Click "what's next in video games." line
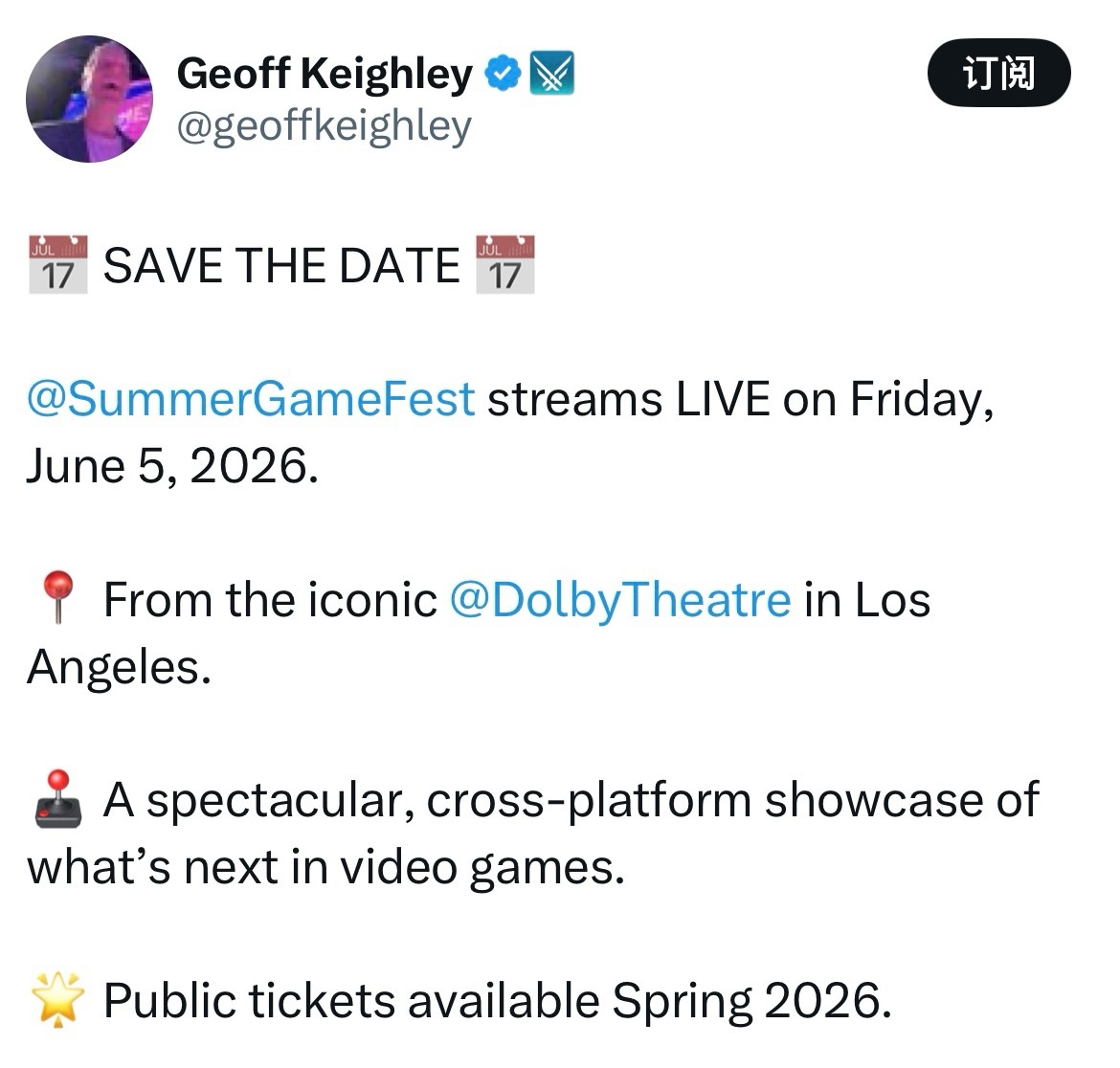This screenshot has width=1120, height=1068. click(325, 867)
